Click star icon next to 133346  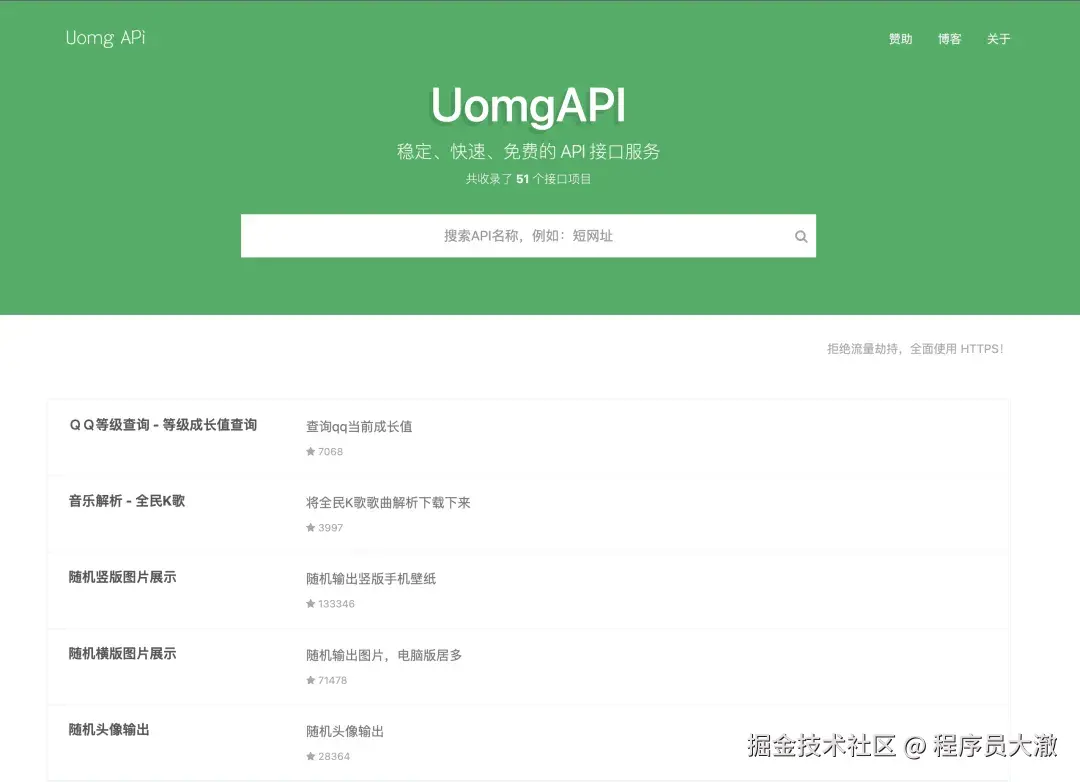(311, 604)
